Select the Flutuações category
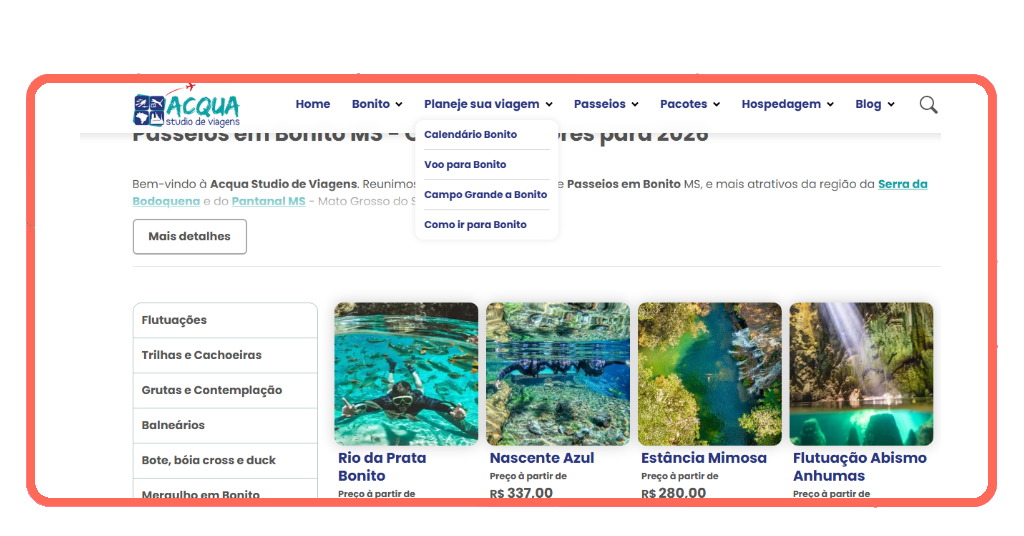Screen dimensions: 1024x536 click(225, 320)
